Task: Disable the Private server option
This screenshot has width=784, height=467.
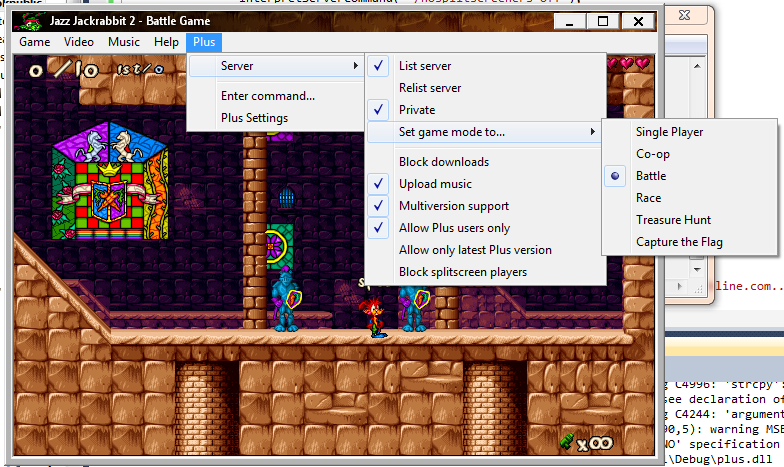Action: pyautogui.click(x=416, y=110)
